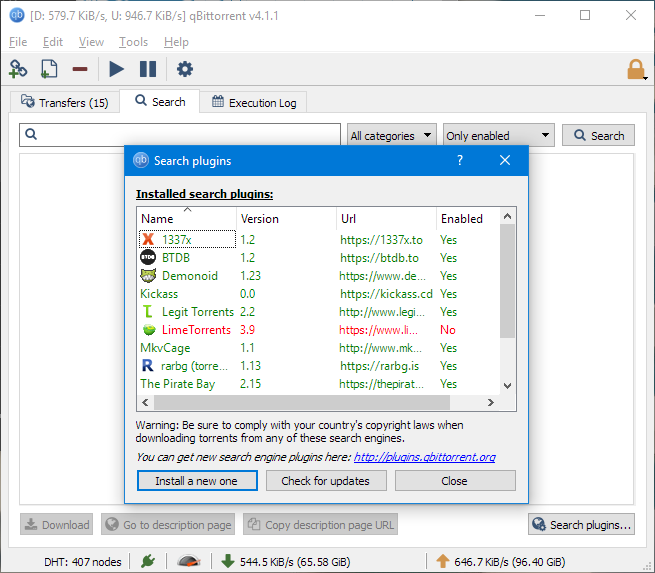Click the lock UI padlock icon
The height and width of the screenshot is (573, 655).
pos(636,69)
